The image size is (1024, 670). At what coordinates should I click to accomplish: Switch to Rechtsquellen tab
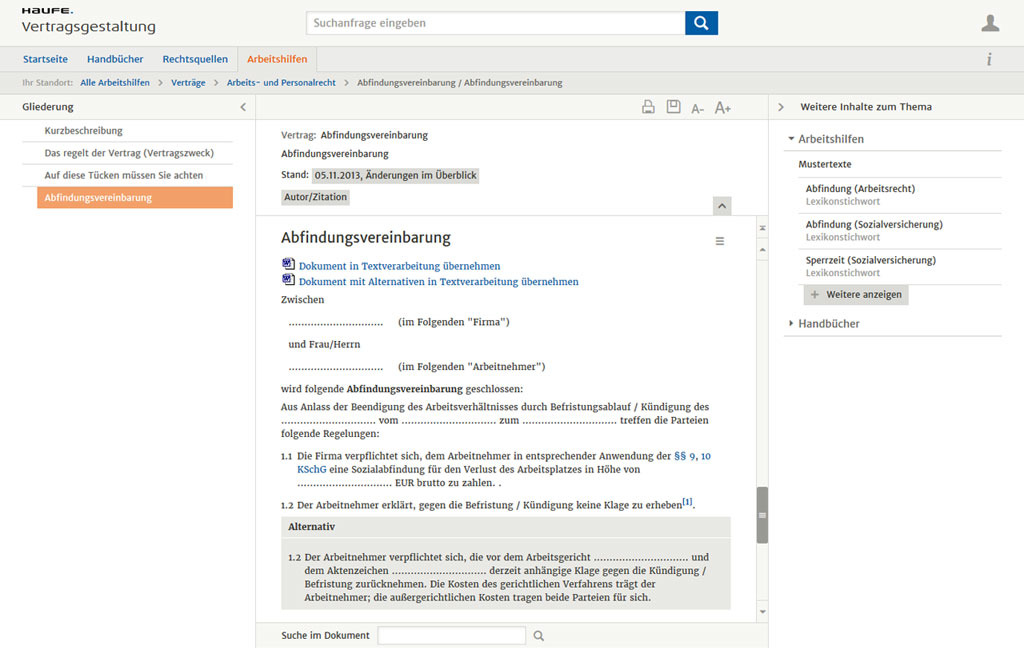195,59
